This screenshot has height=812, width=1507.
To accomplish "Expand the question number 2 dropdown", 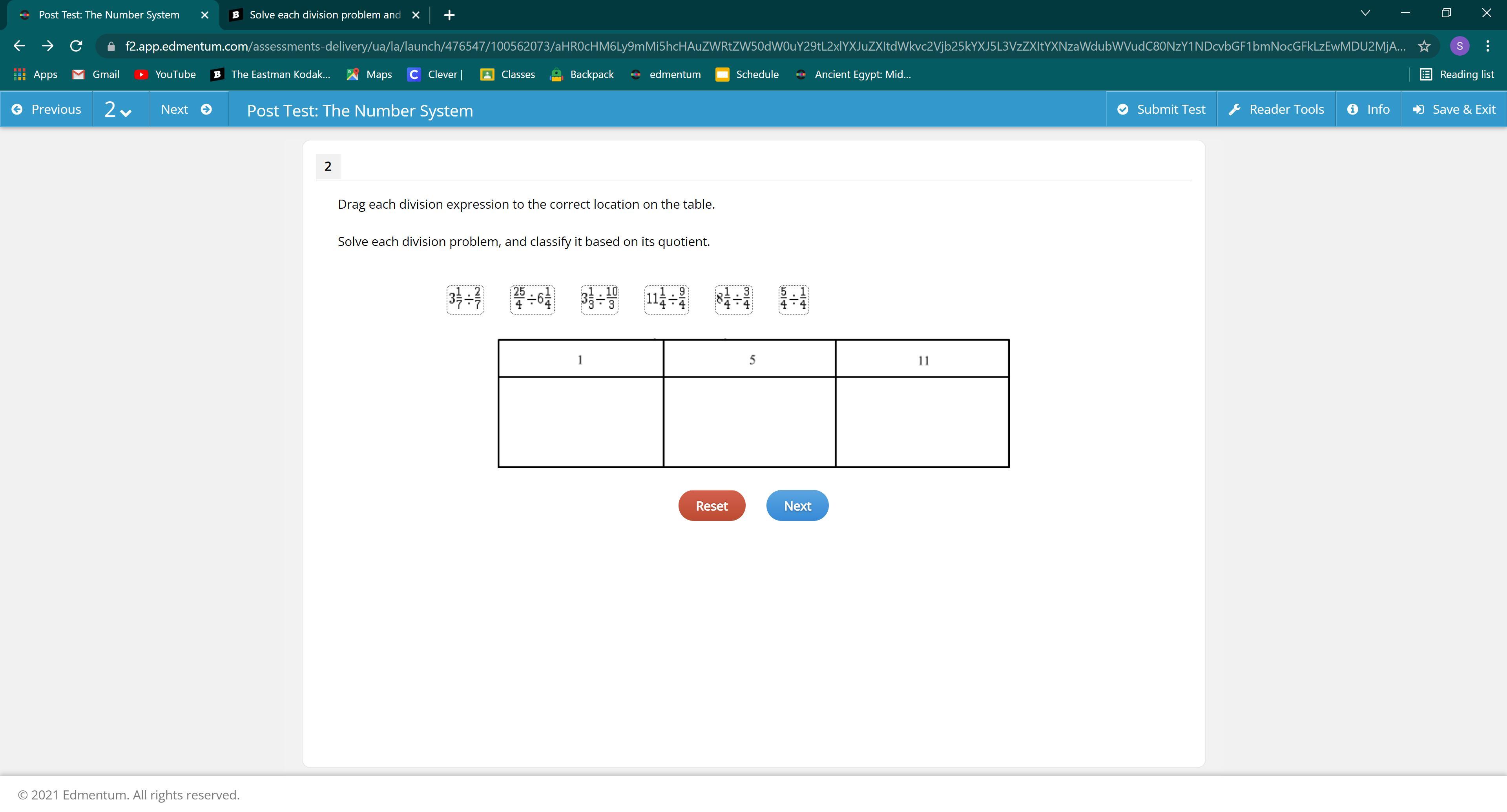I will (118, 110).
